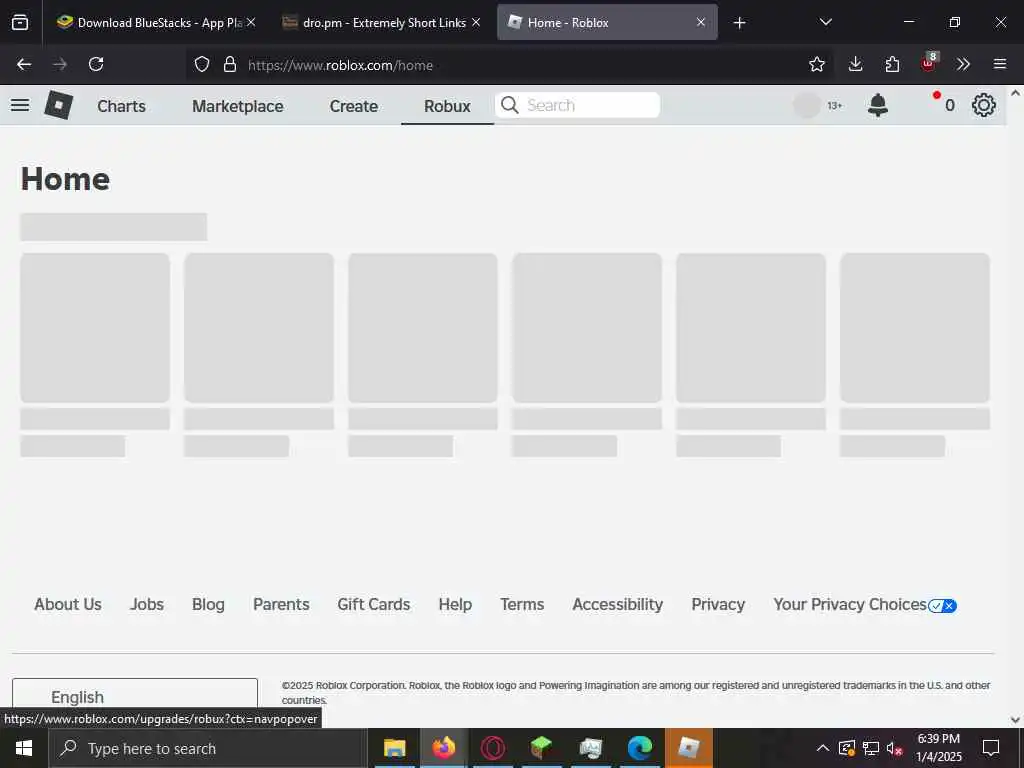
Task: Click the taskbar search box
Action: click(208, 748)
